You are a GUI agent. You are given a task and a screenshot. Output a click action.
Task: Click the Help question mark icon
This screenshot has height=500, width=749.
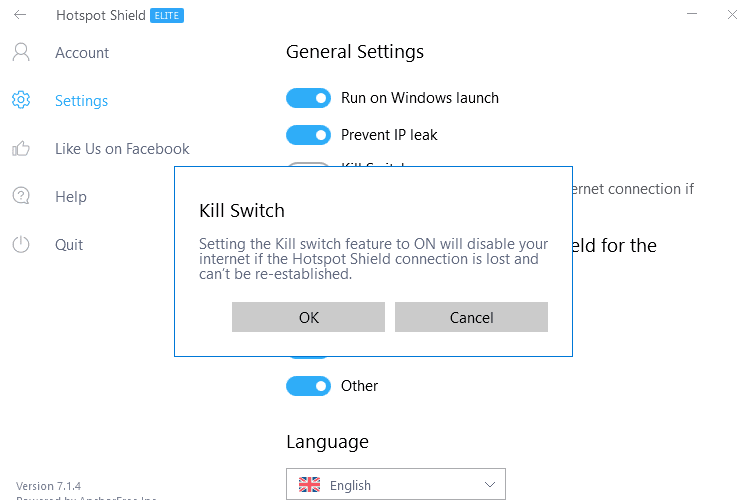click(x=21, y=196)
